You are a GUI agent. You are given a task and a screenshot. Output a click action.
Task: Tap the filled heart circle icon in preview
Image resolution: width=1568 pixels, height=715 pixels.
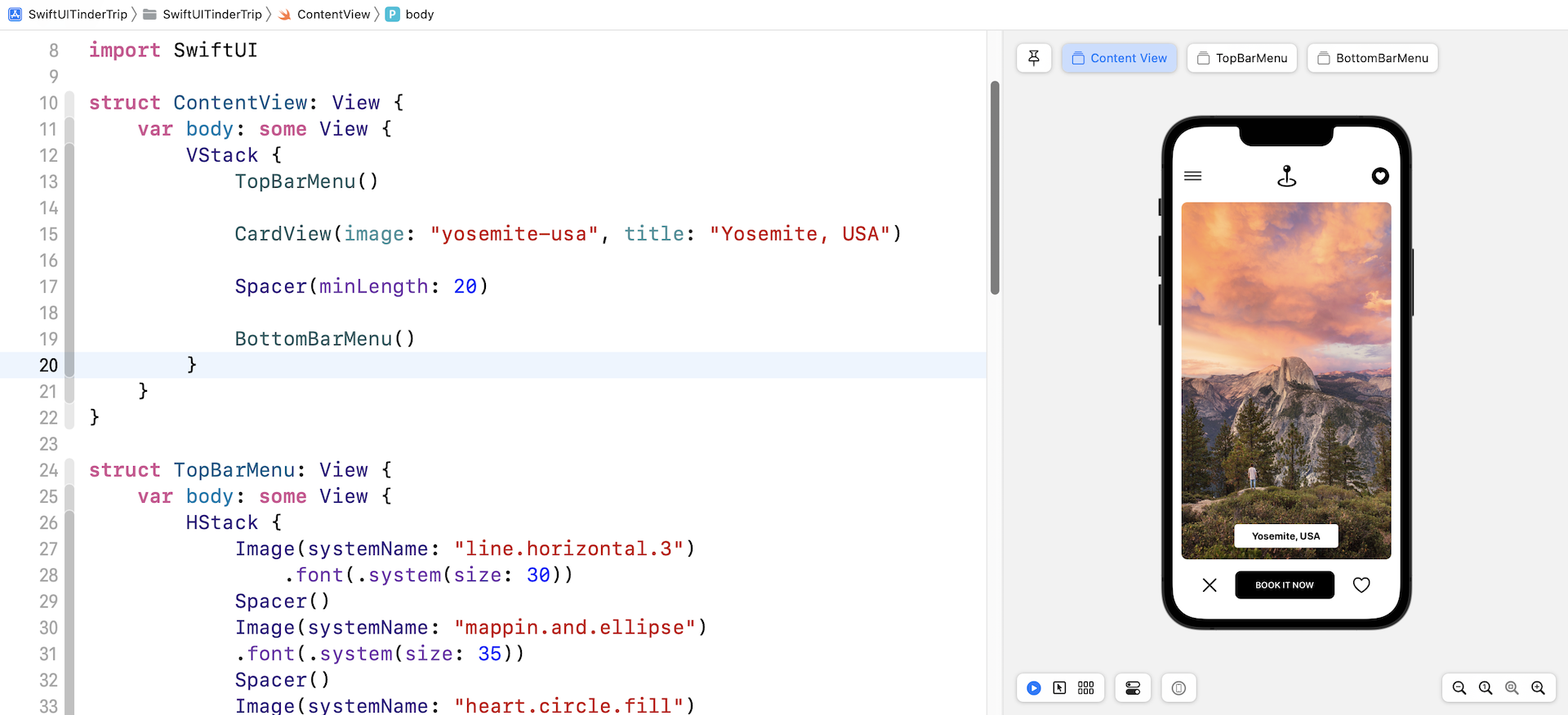click(1380, 176)
